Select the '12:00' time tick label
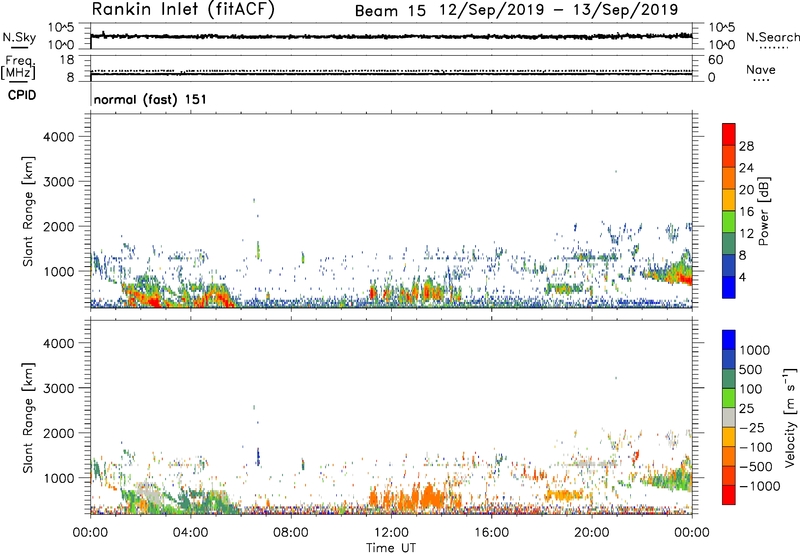Screen dimensions: 800x554 [x=391, y=533]
